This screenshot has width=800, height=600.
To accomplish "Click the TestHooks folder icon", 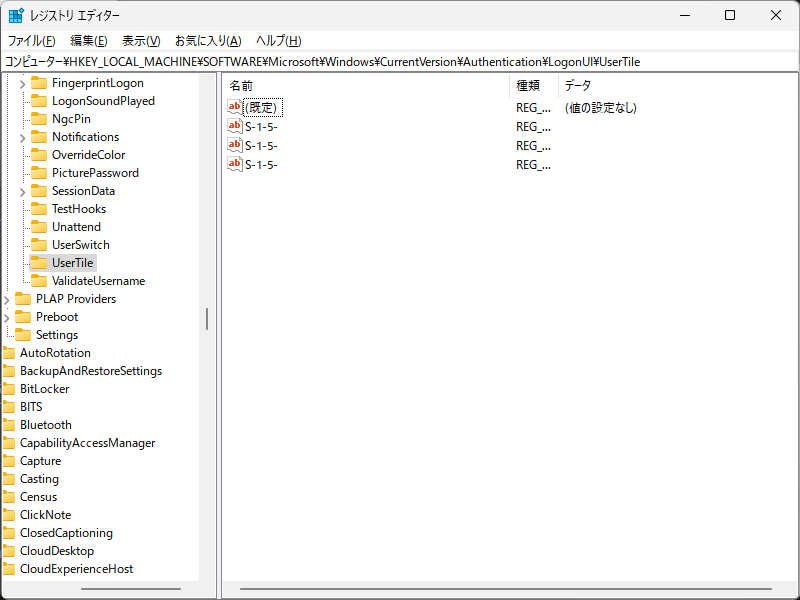I will [39, 209].
